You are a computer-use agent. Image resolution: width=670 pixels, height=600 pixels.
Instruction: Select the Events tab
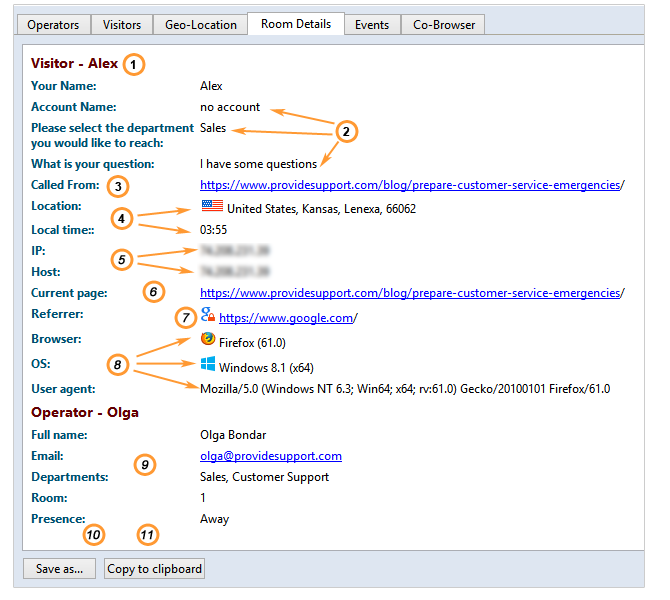(372, 24)
